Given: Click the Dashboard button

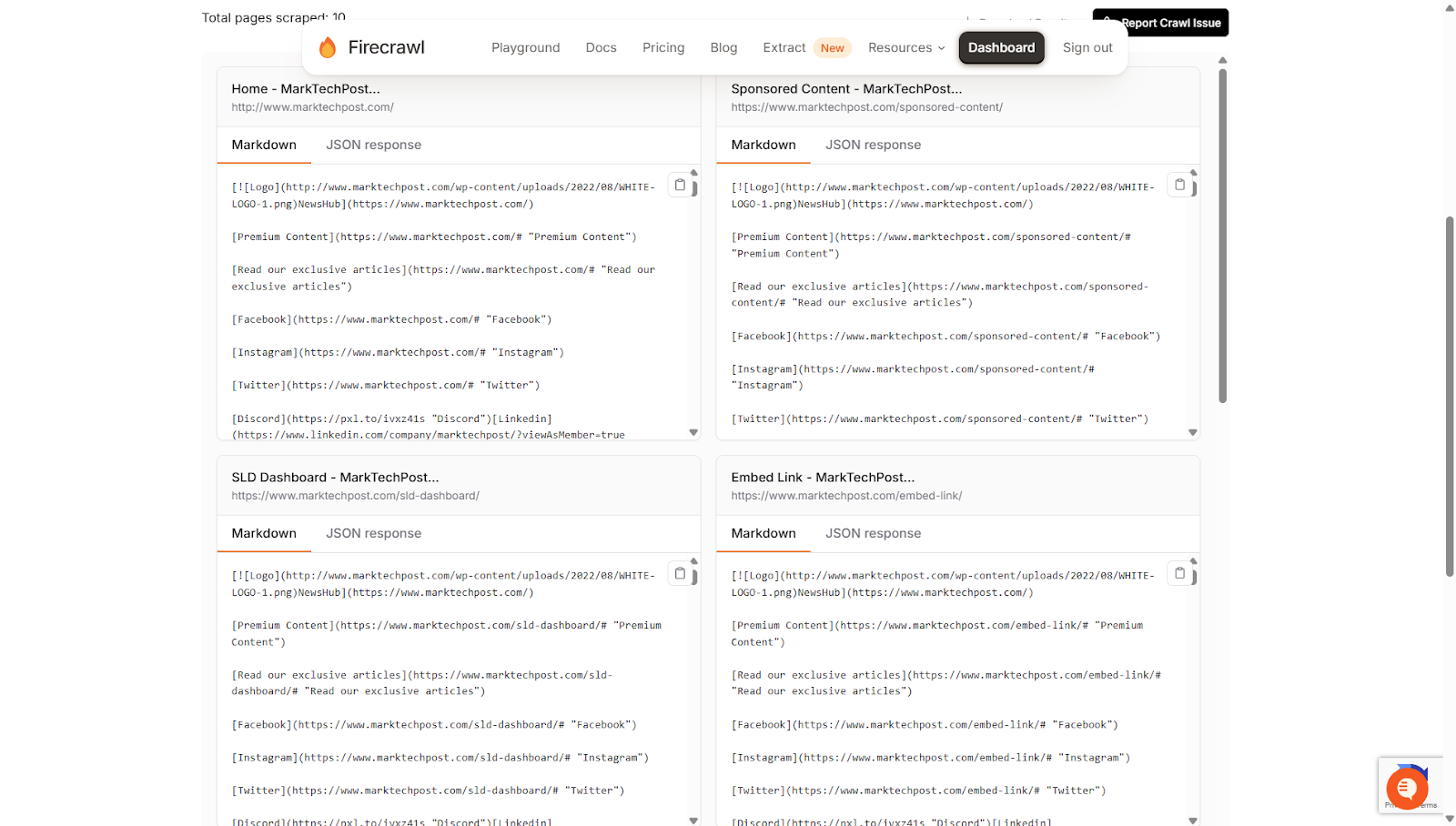Looking at the screenshot, I should point(1001,47).
